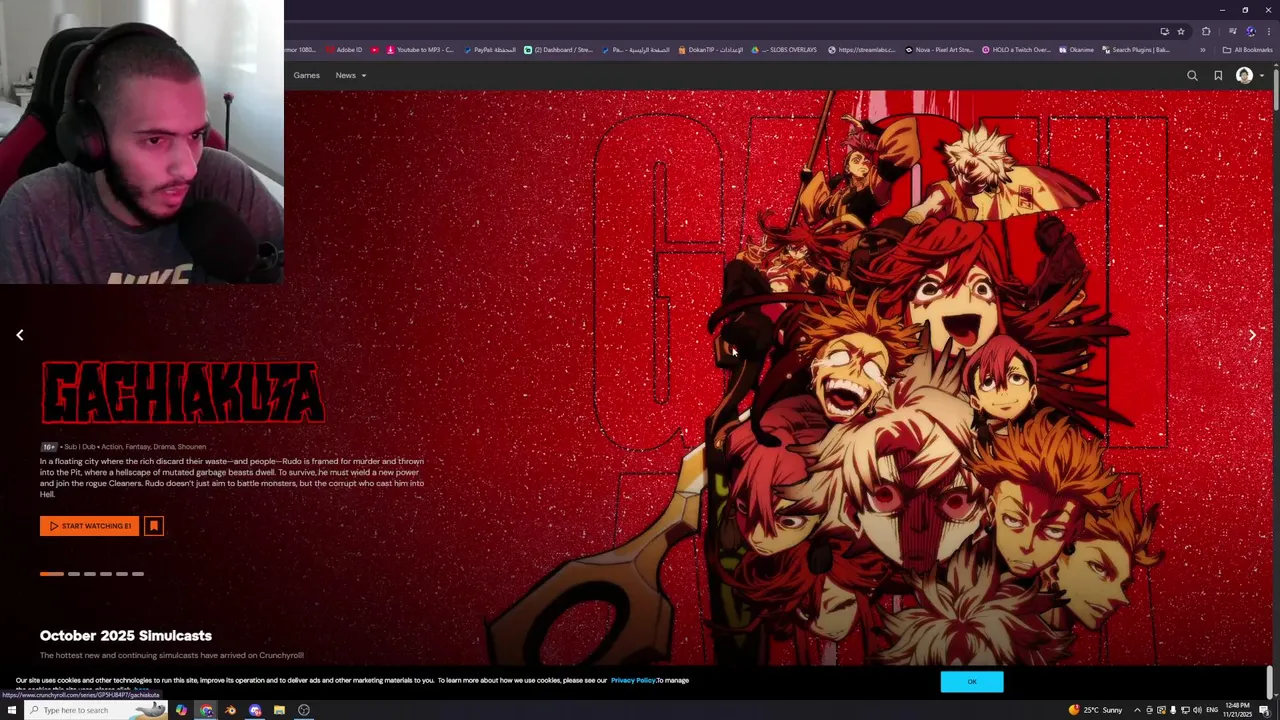The width and height of the screenshot is (1280, 720).
Task: Show hidden system tray icons
Action: pyautogui.click(x=1137, y=710)
